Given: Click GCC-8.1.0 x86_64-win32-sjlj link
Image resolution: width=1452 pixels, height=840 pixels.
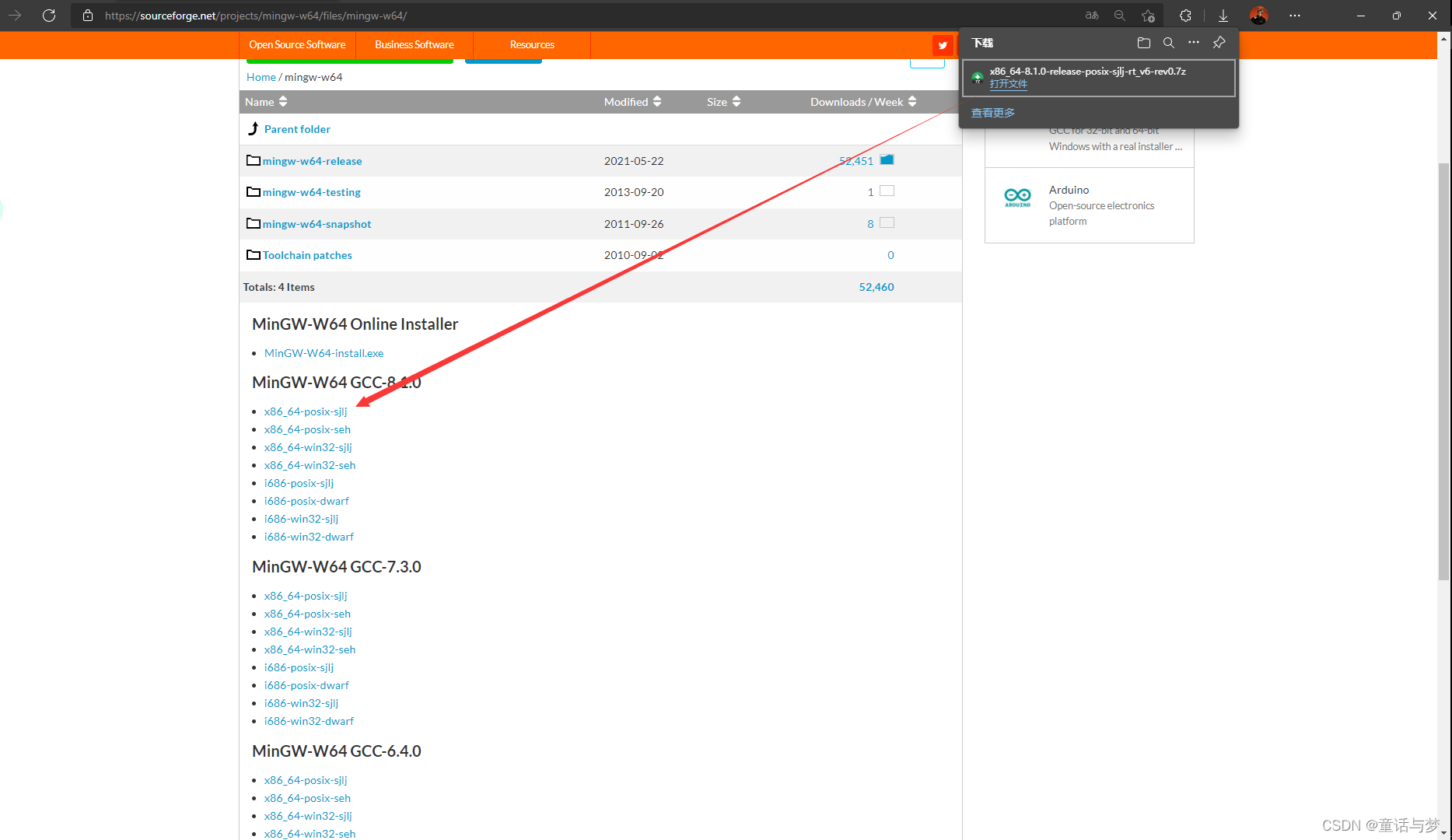Looking at the screenshot, I should [x=308, y=447].
